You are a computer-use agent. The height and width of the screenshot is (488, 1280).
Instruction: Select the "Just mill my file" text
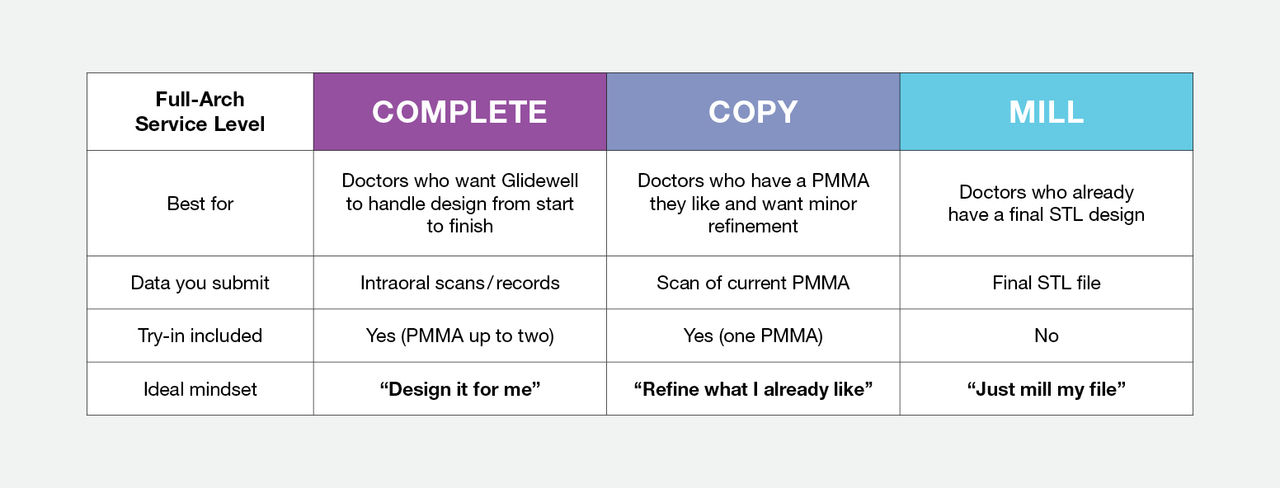click(1046, 389)
